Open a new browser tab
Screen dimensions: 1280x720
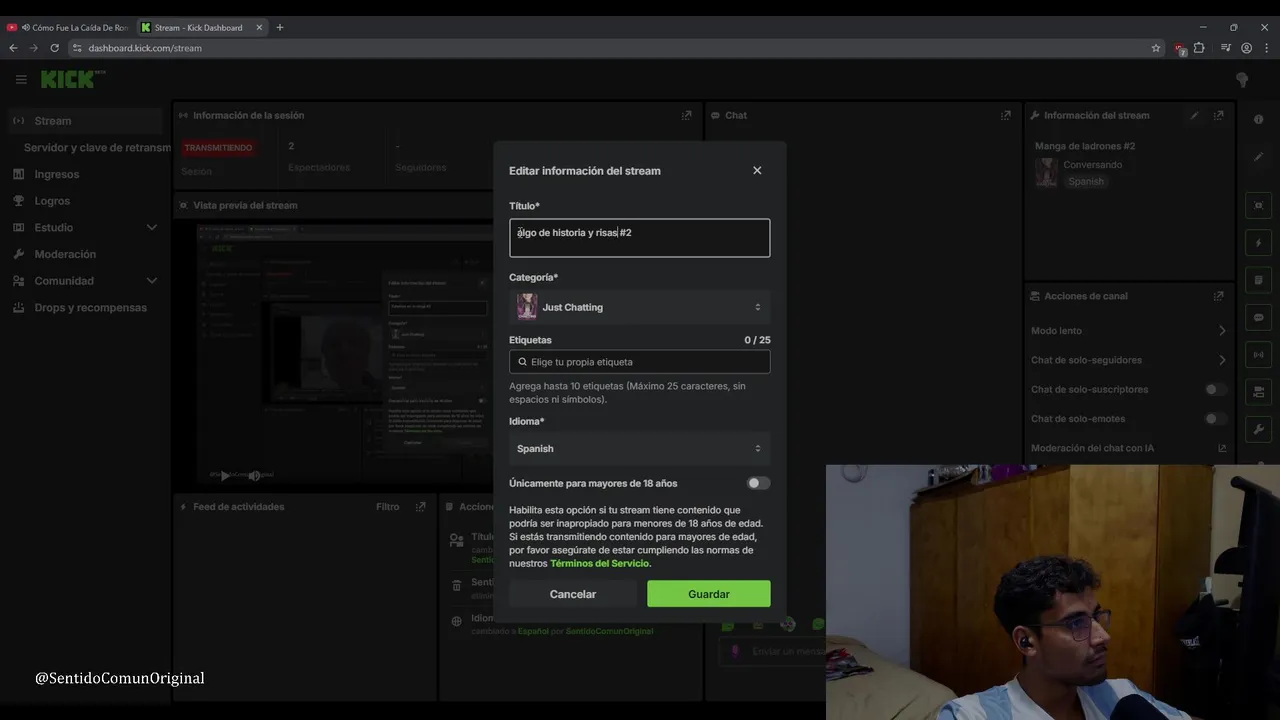click(280, 27)
